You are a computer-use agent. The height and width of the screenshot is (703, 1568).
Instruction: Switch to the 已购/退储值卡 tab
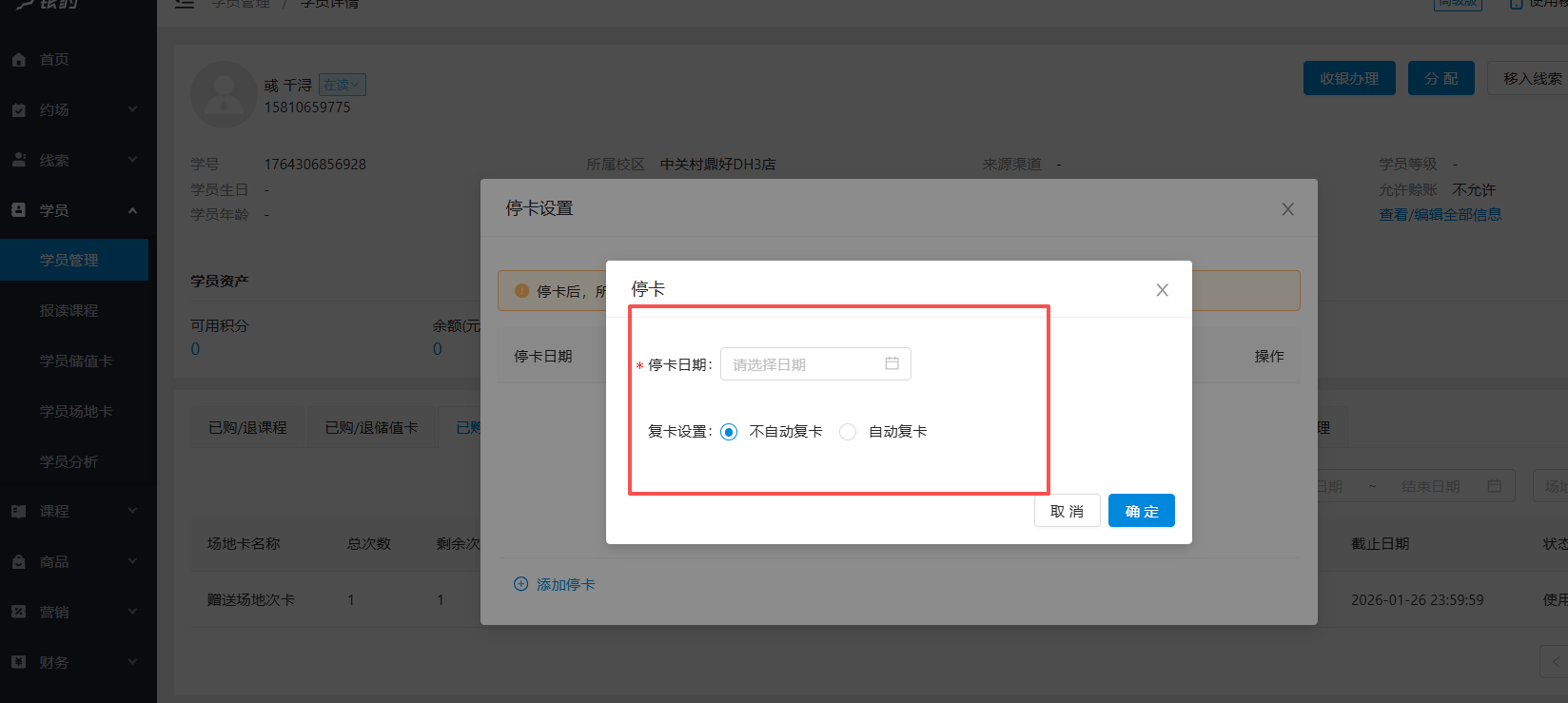tap(371, 428)
